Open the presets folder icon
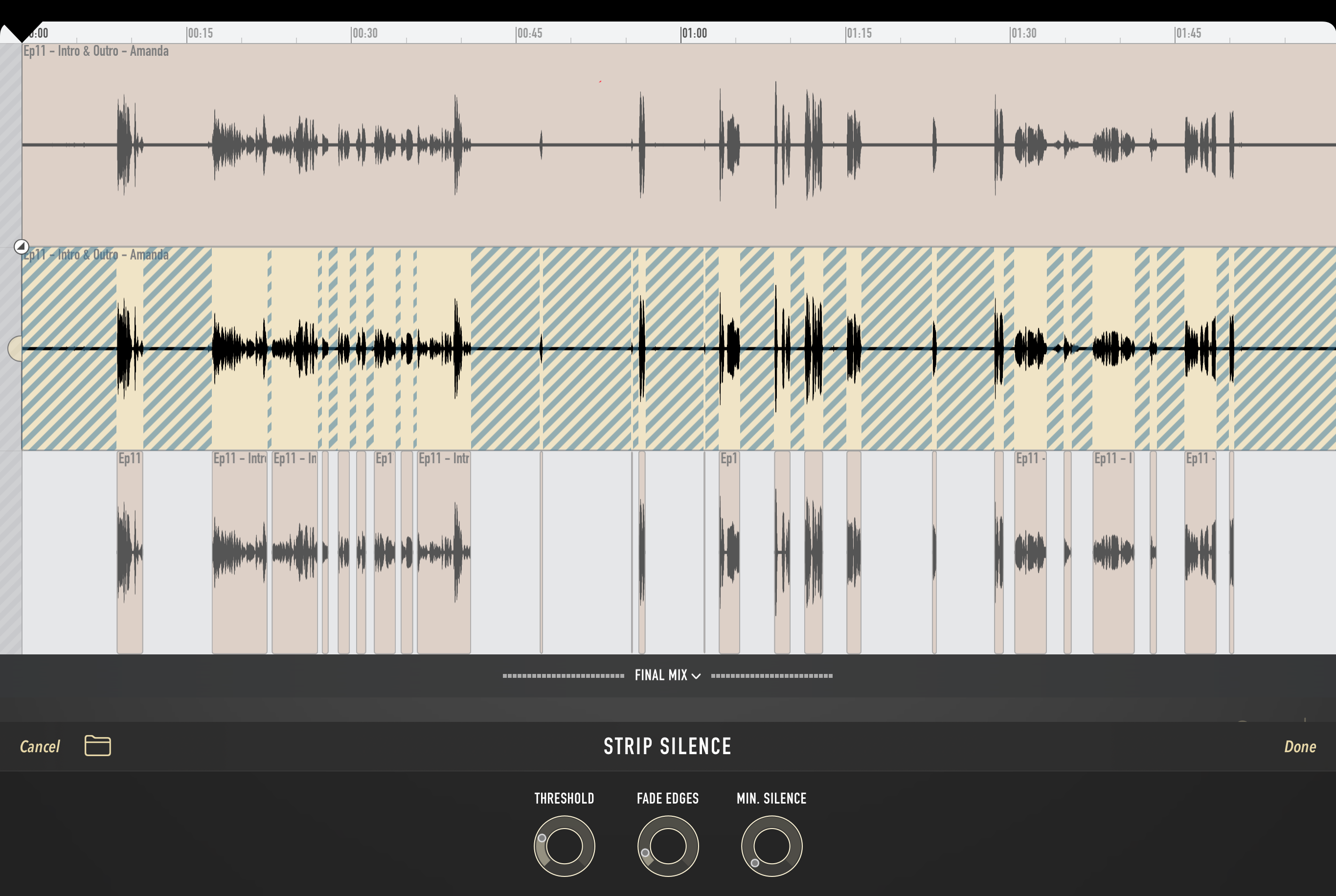The width and height of the screenshot is (1336, 896). (98, 746)
